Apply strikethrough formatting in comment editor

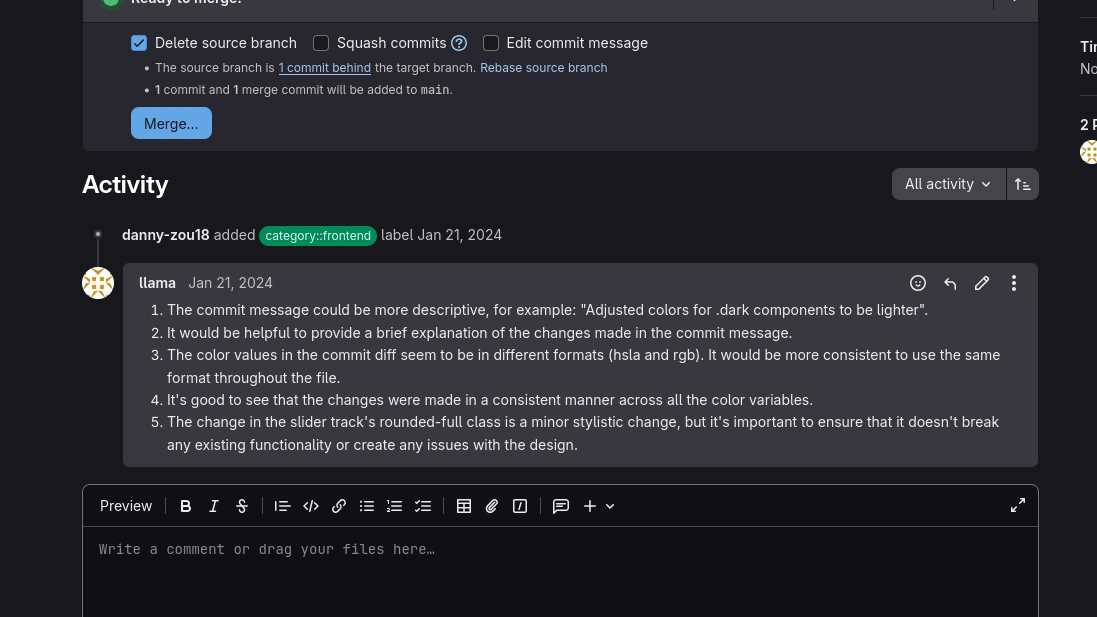[242, 506]
